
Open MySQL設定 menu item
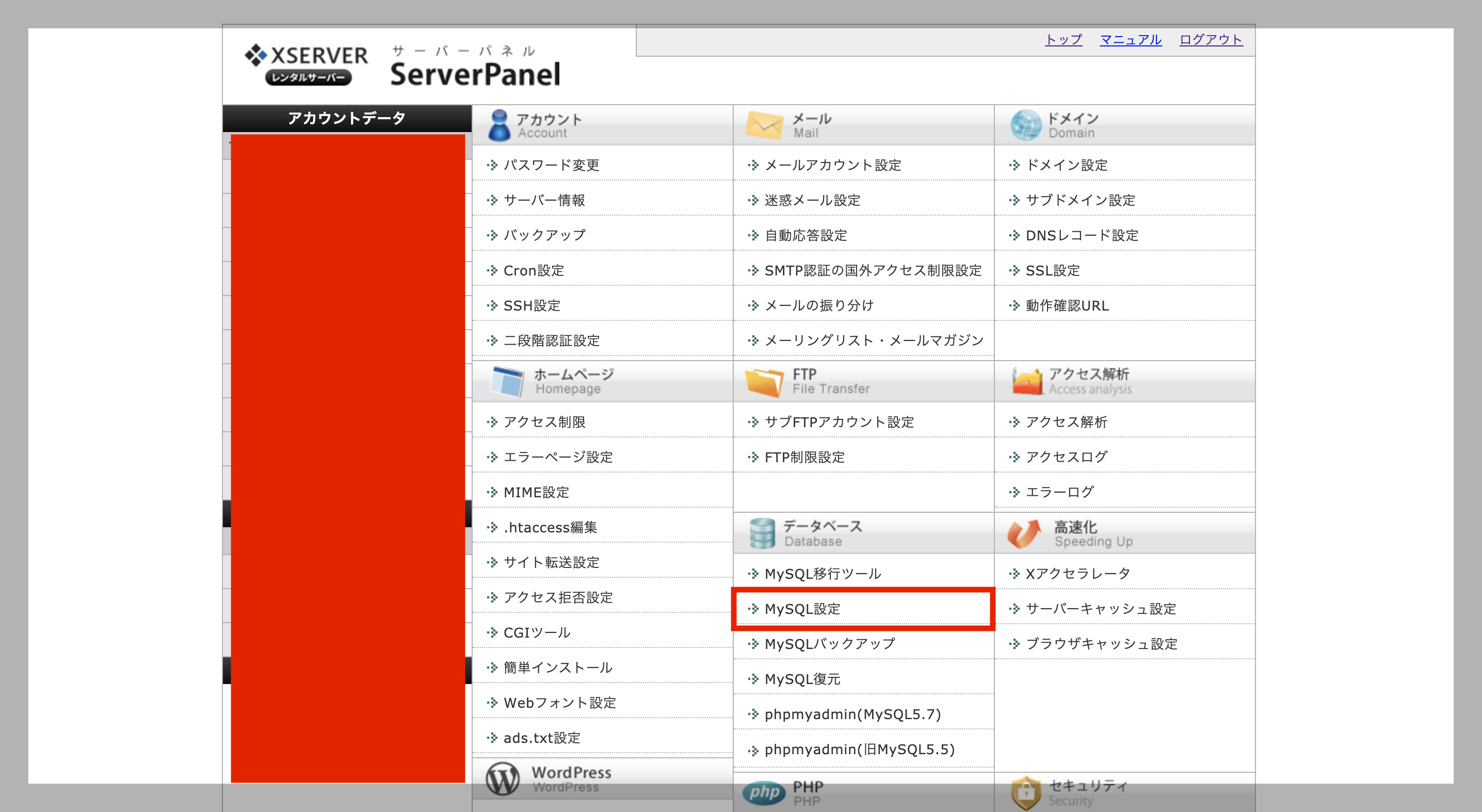pyautogui.click(x=802, y=608)
